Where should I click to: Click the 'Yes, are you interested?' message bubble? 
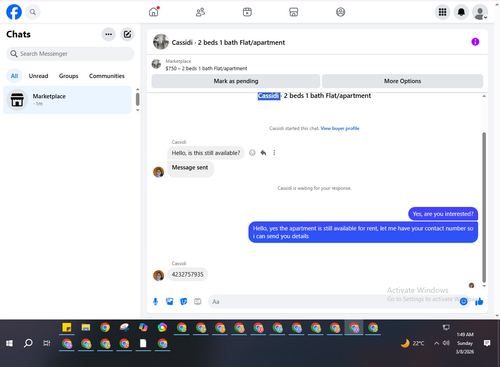(443, 214)
